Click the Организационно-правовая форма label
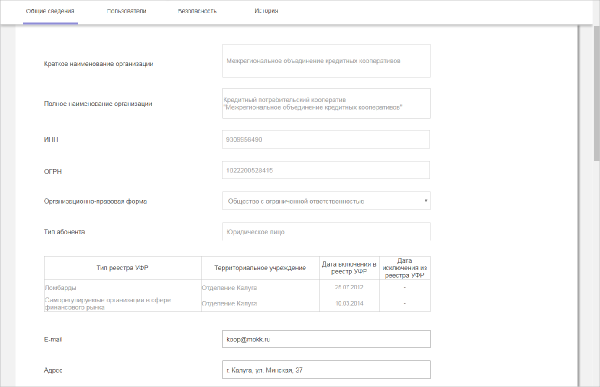 click(x=95, y=201)
